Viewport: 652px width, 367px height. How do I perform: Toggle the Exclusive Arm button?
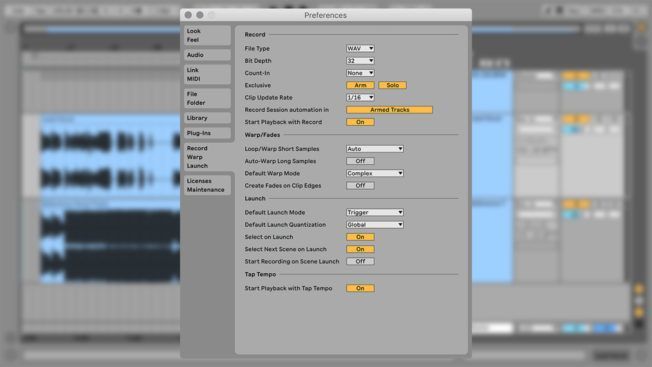[360, 85]
